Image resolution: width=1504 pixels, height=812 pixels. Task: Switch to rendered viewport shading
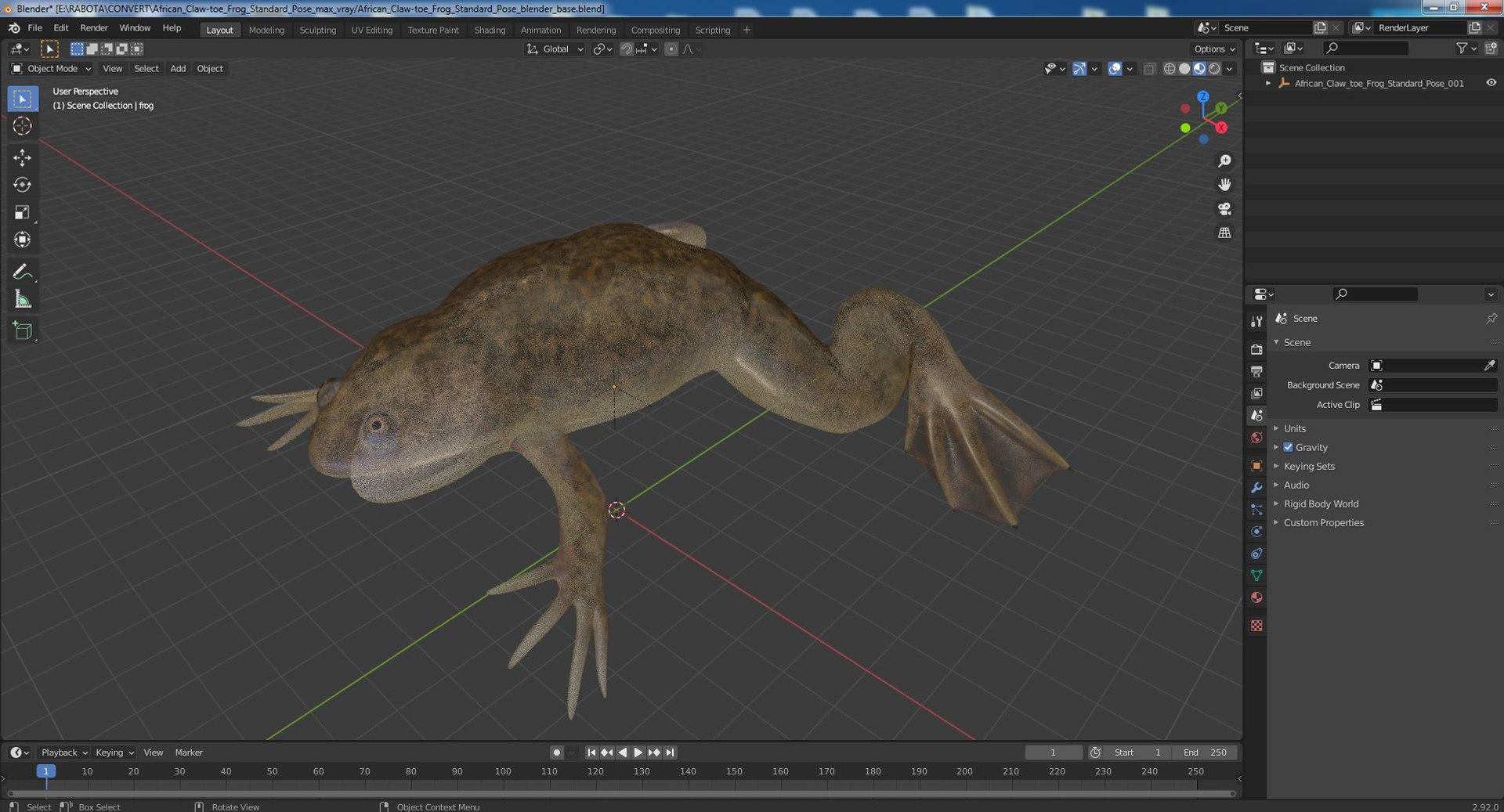tap(1214, 69)
